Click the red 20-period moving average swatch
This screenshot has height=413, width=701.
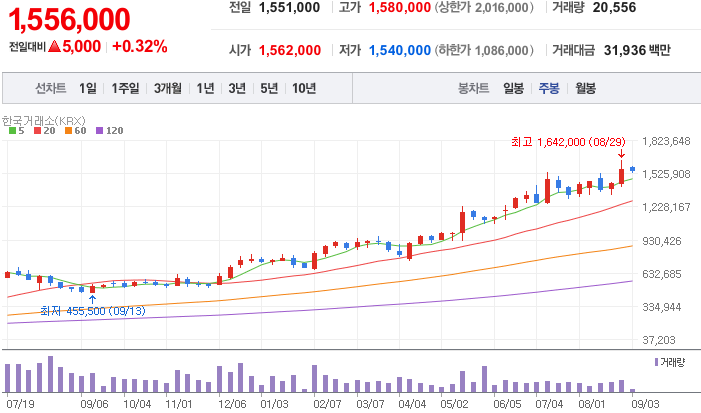point(37,131)
